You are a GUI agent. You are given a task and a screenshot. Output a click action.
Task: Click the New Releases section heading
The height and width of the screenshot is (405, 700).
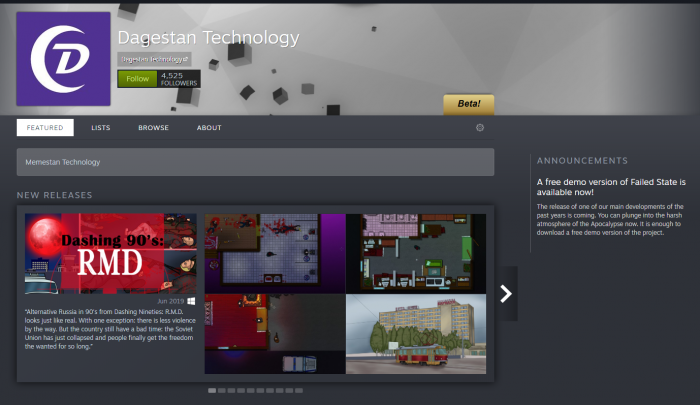54,195
